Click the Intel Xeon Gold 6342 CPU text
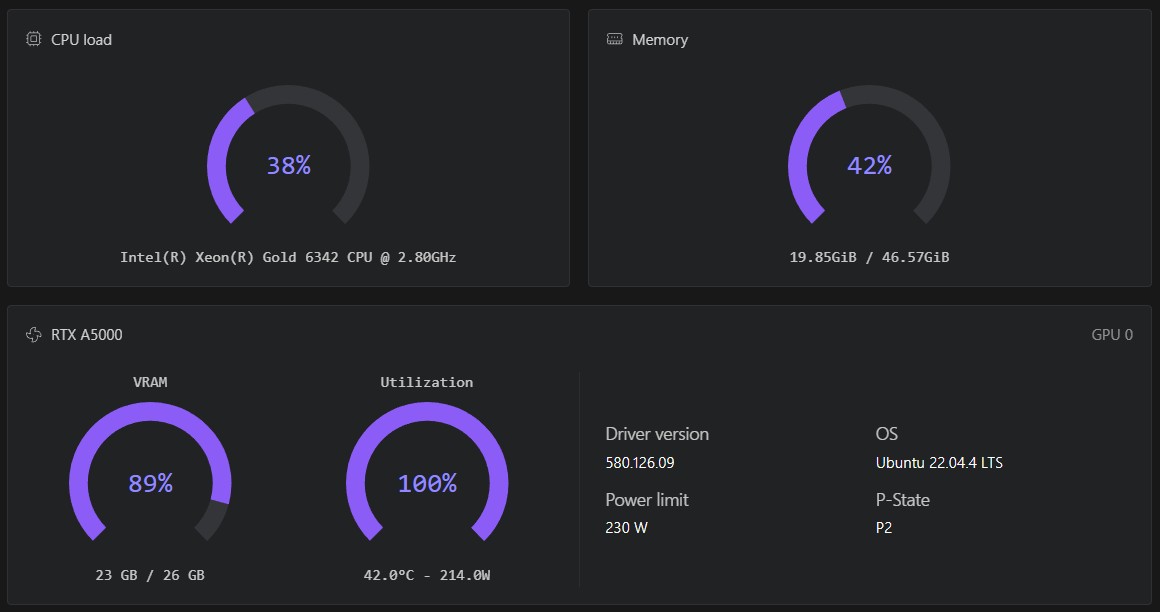This screenshot has height=612, width=1160. click(288, 256)
